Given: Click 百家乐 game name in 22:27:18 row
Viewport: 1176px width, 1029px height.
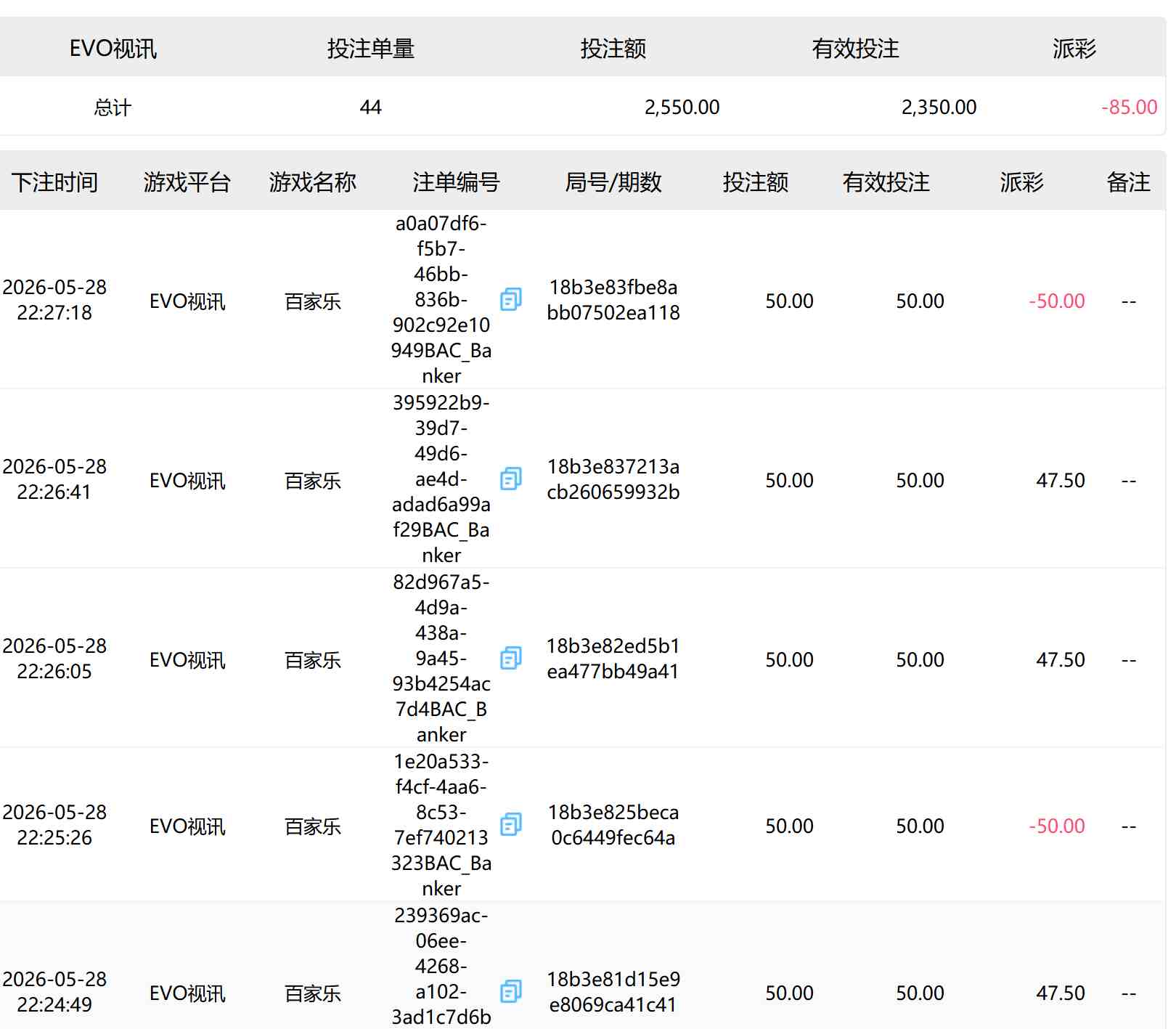Looking at the screenshot, I should click(x=313, y=301).
